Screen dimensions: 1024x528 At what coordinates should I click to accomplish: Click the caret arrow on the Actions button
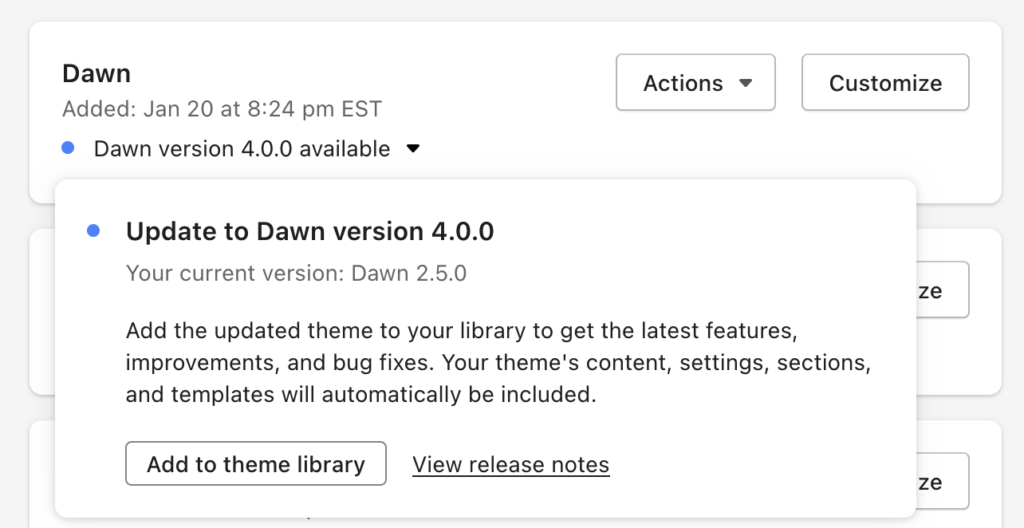click(x=745, y=83)
